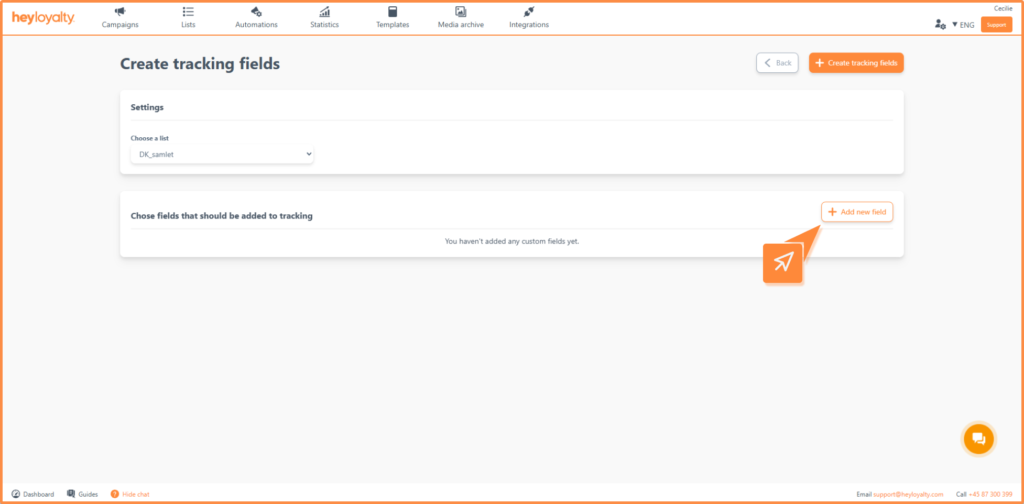Click the orange paper plane pointer icon

point(783,262)
